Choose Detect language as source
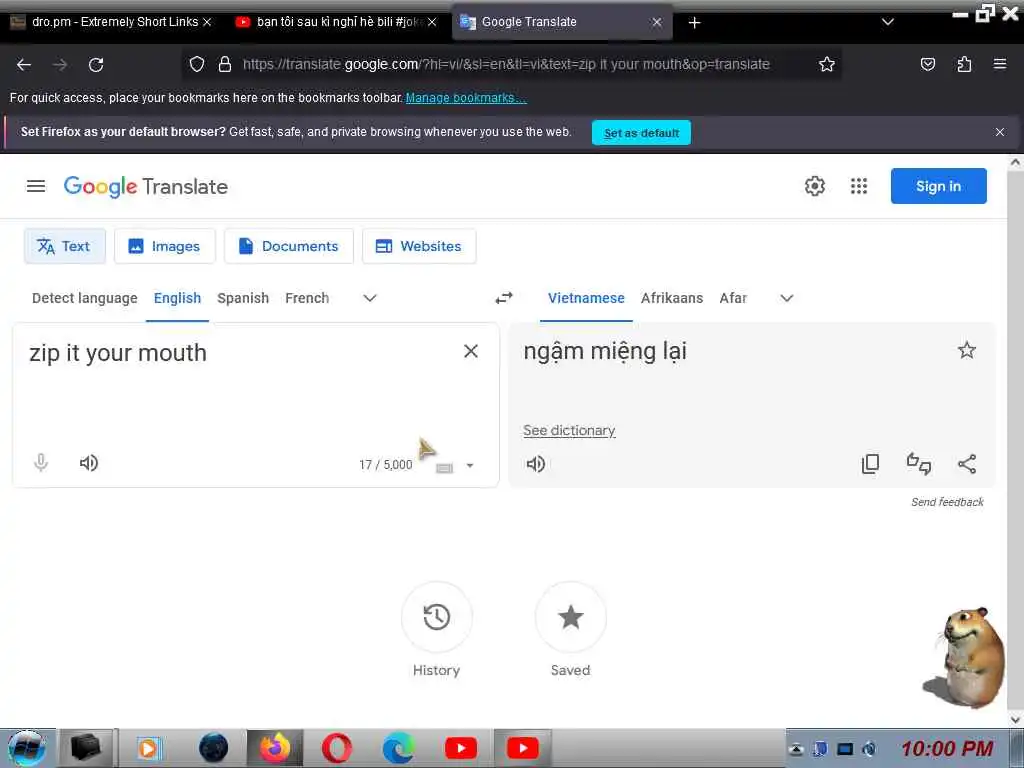This screenshot has height=768, width=1024. (x=85, y=298)
